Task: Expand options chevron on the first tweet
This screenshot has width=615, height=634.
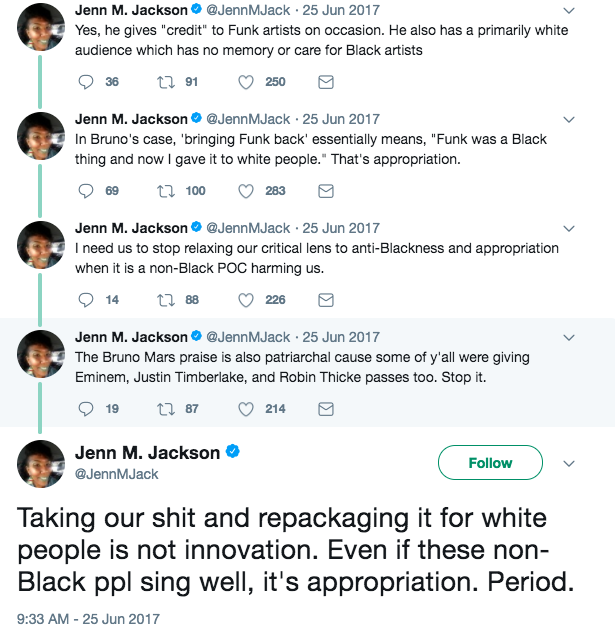Action: tap(569, 11)
